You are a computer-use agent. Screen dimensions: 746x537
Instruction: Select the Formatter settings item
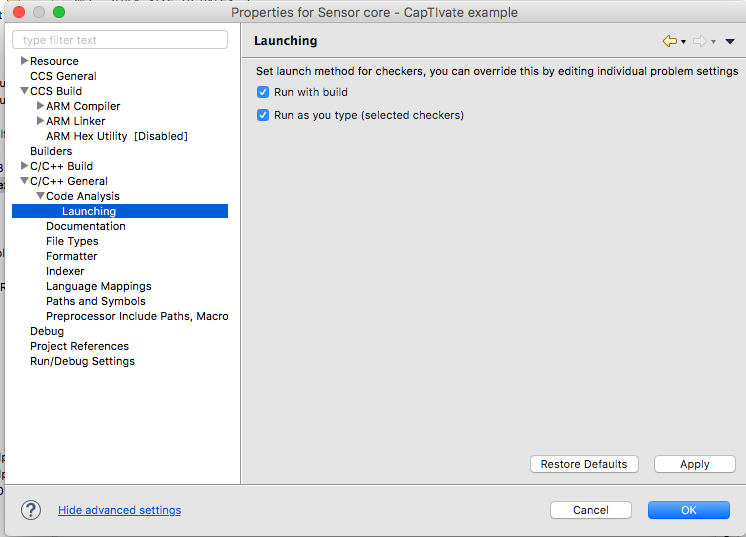pos(71,256)
